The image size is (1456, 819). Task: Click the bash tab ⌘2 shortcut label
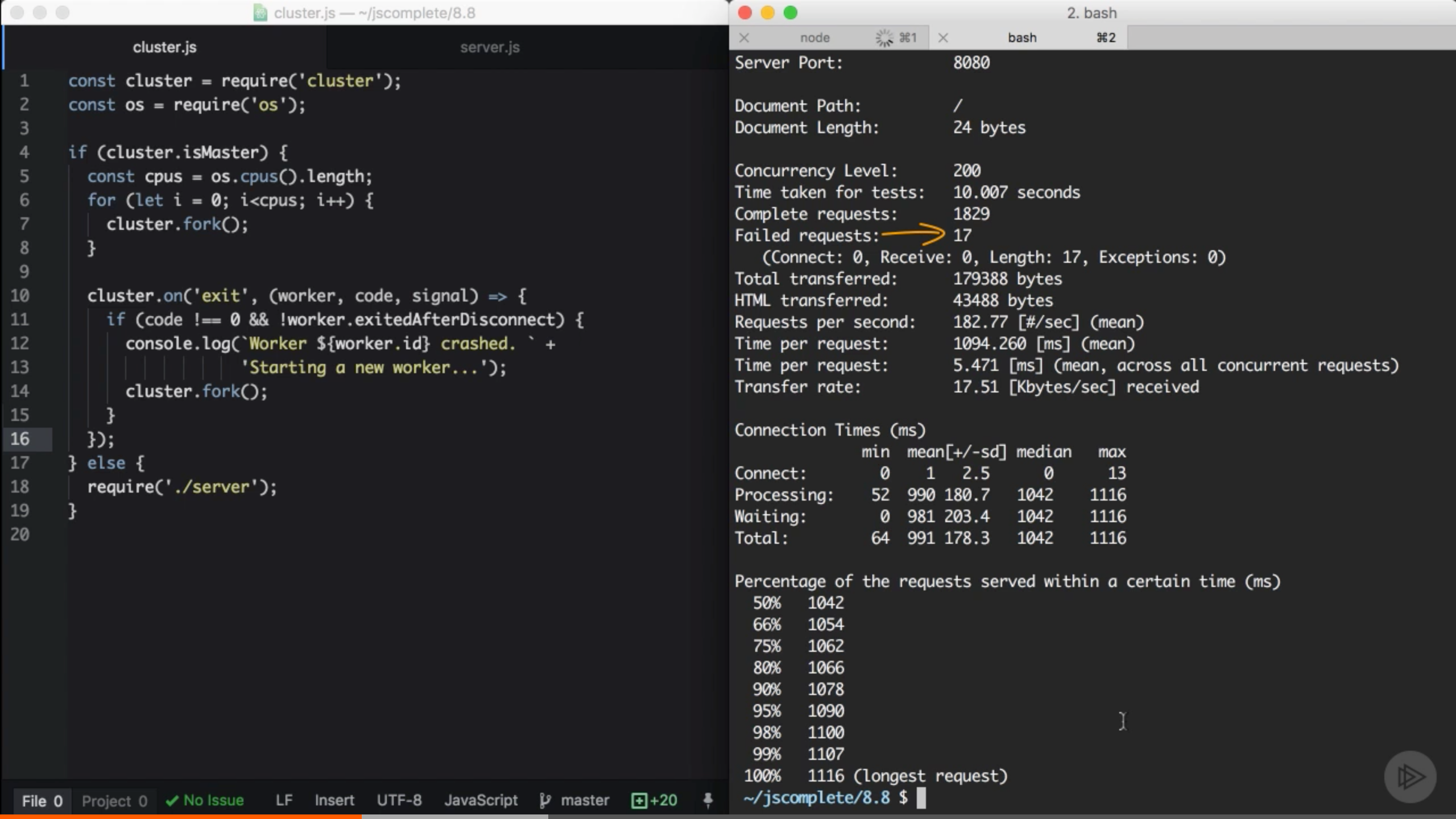pyautogui.click(x=1105, y=38)
